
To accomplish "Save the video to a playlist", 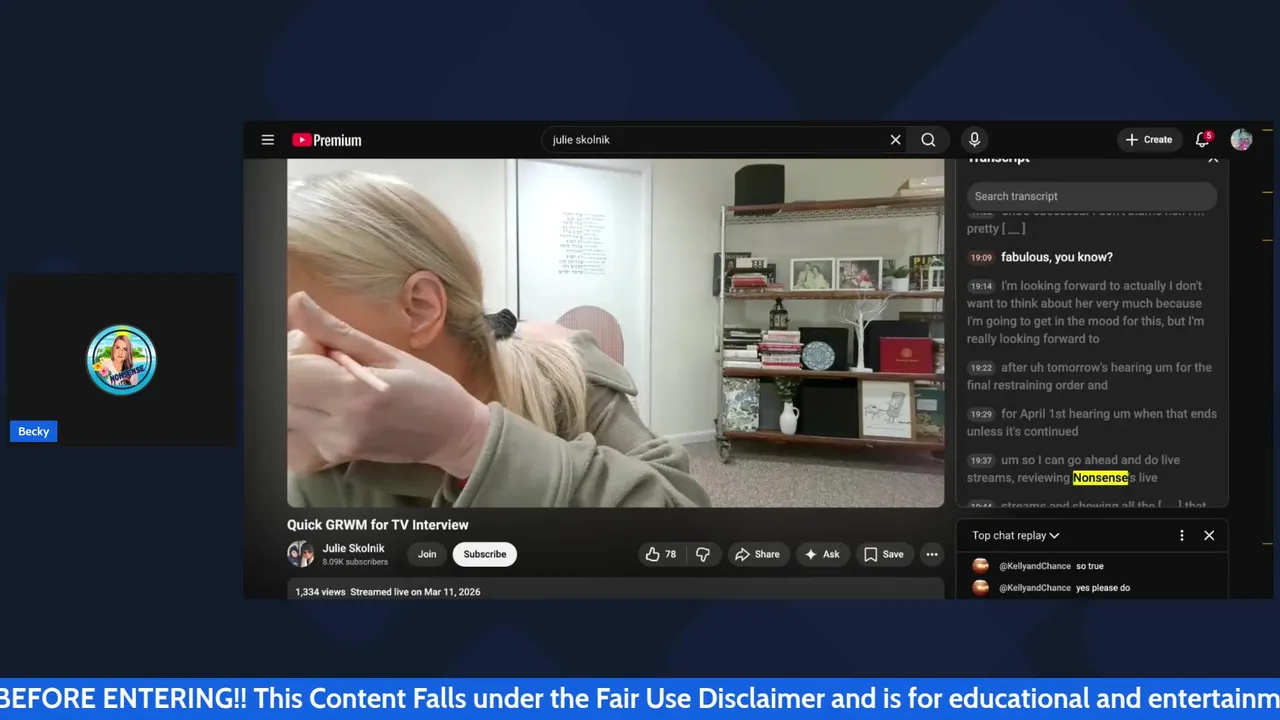I will pyautogui.click(x=884, y=554).
